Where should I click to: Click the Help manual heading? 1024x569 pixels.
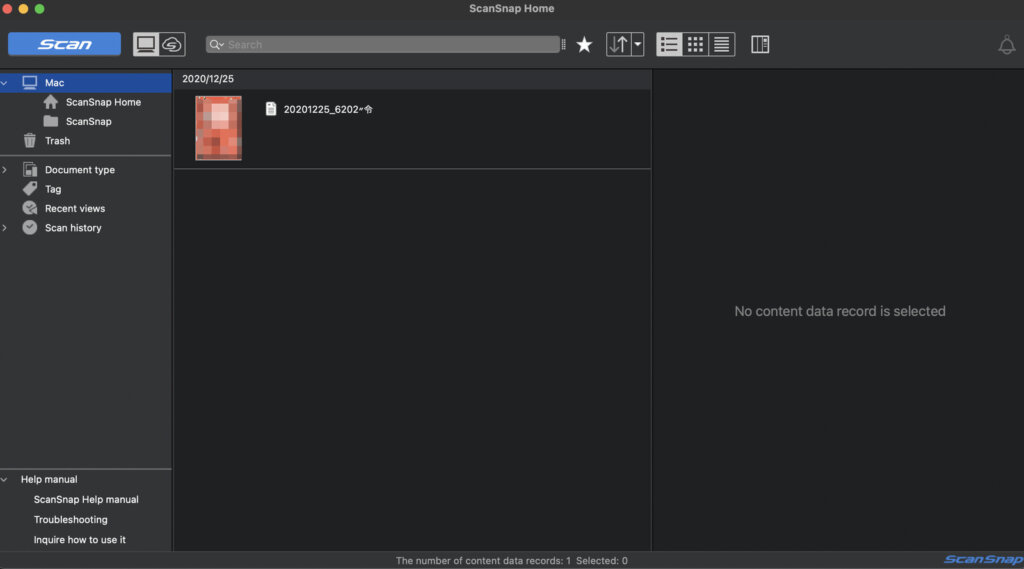click(49, 480)
